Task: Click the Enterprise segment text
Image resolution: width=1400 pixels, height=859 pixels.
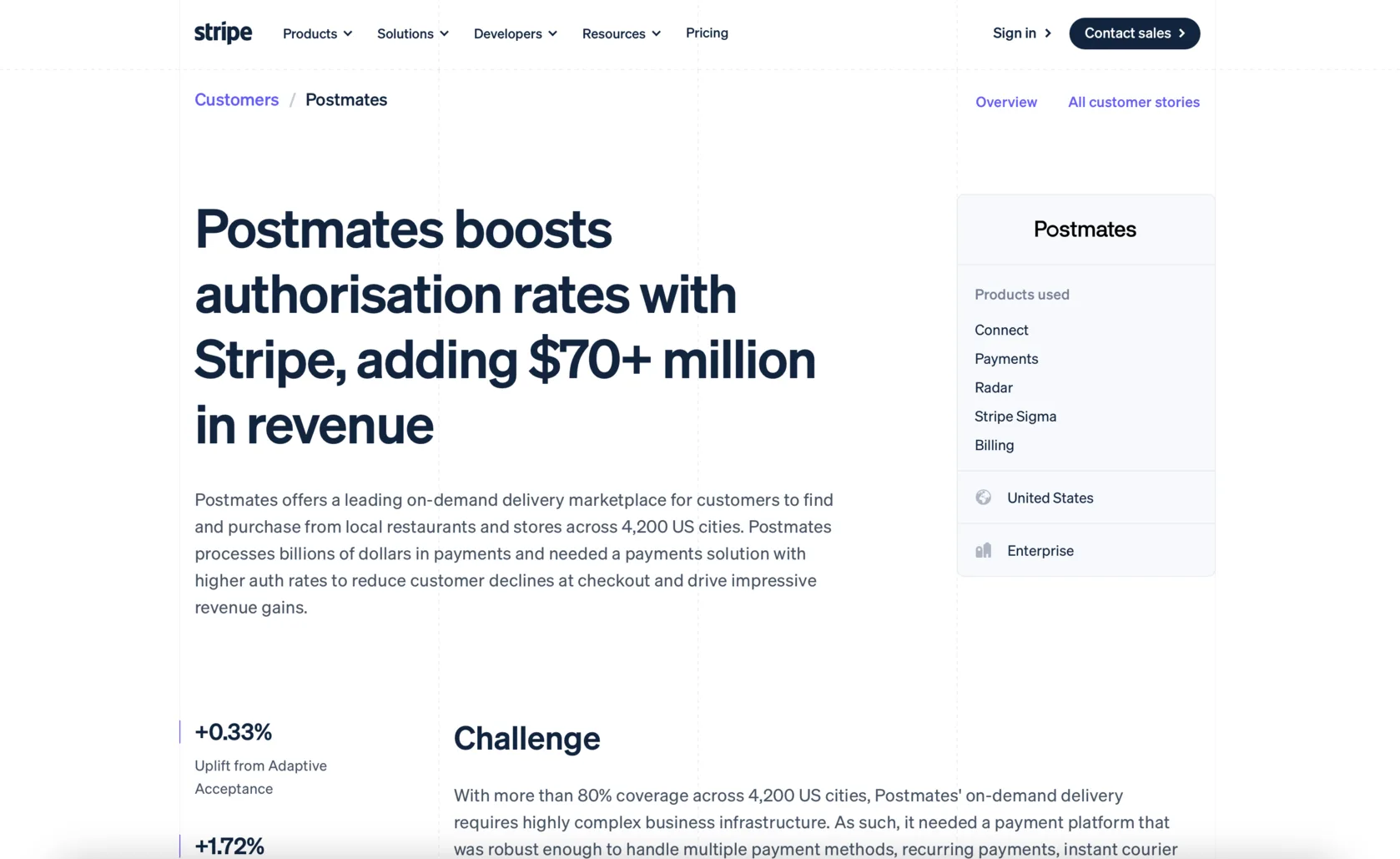Action: pos(1040,551)
